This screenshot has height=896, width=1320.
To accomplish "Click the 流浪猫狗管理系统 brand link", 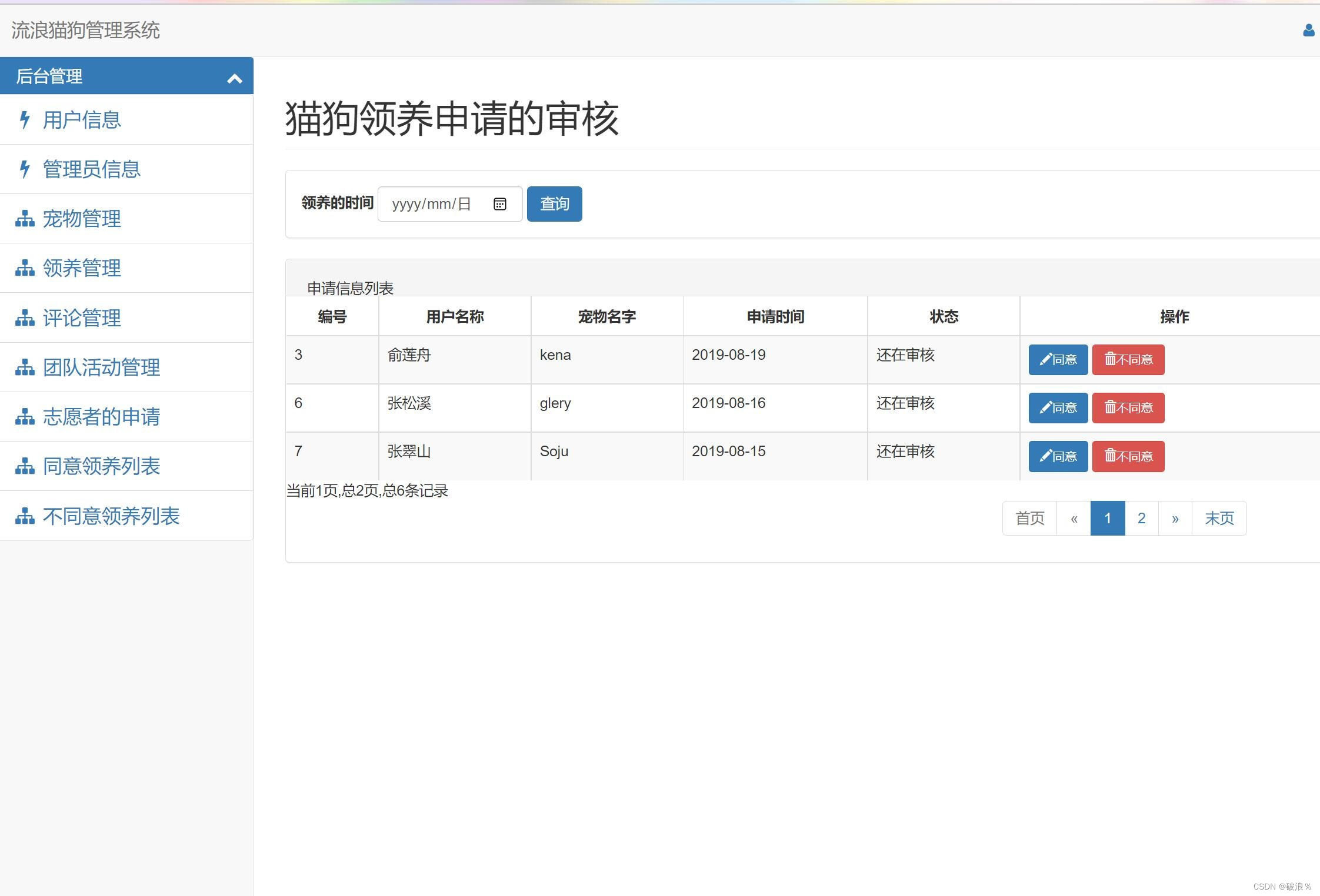I will pos(85,31).
